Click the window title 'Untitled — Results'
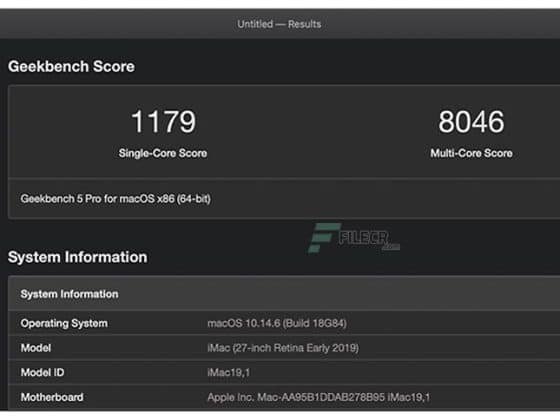 click(279, 24)
